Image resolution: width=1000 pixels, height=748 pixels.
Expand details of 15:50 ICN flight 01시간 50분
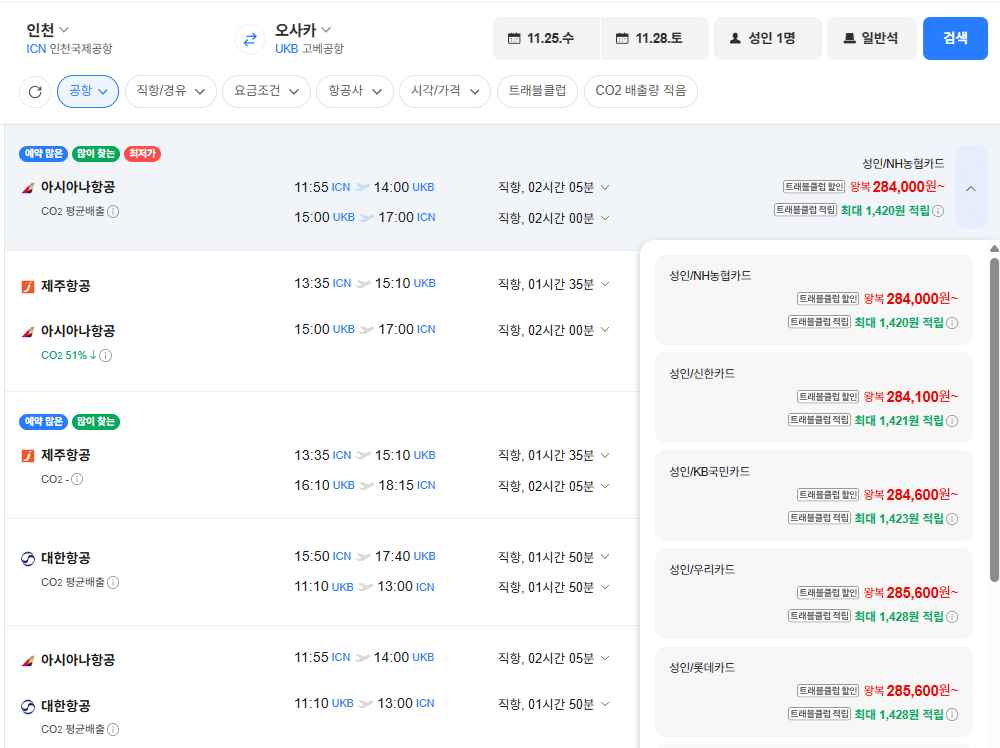point(605,557)
